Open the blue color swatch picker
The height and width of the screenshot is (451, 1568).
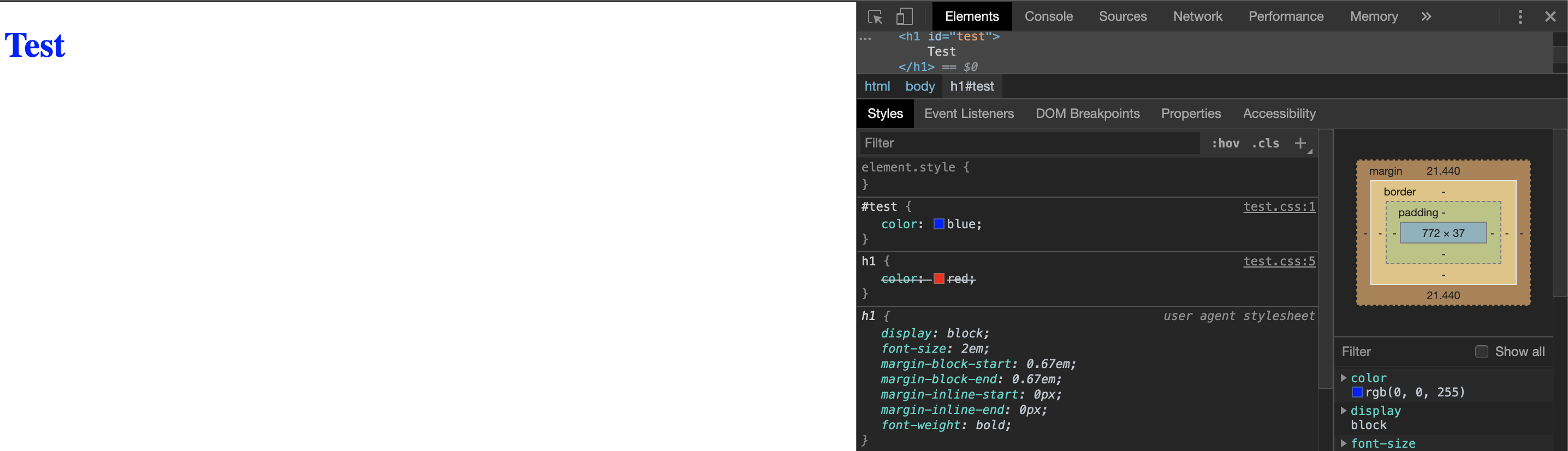tap(939, 224)
